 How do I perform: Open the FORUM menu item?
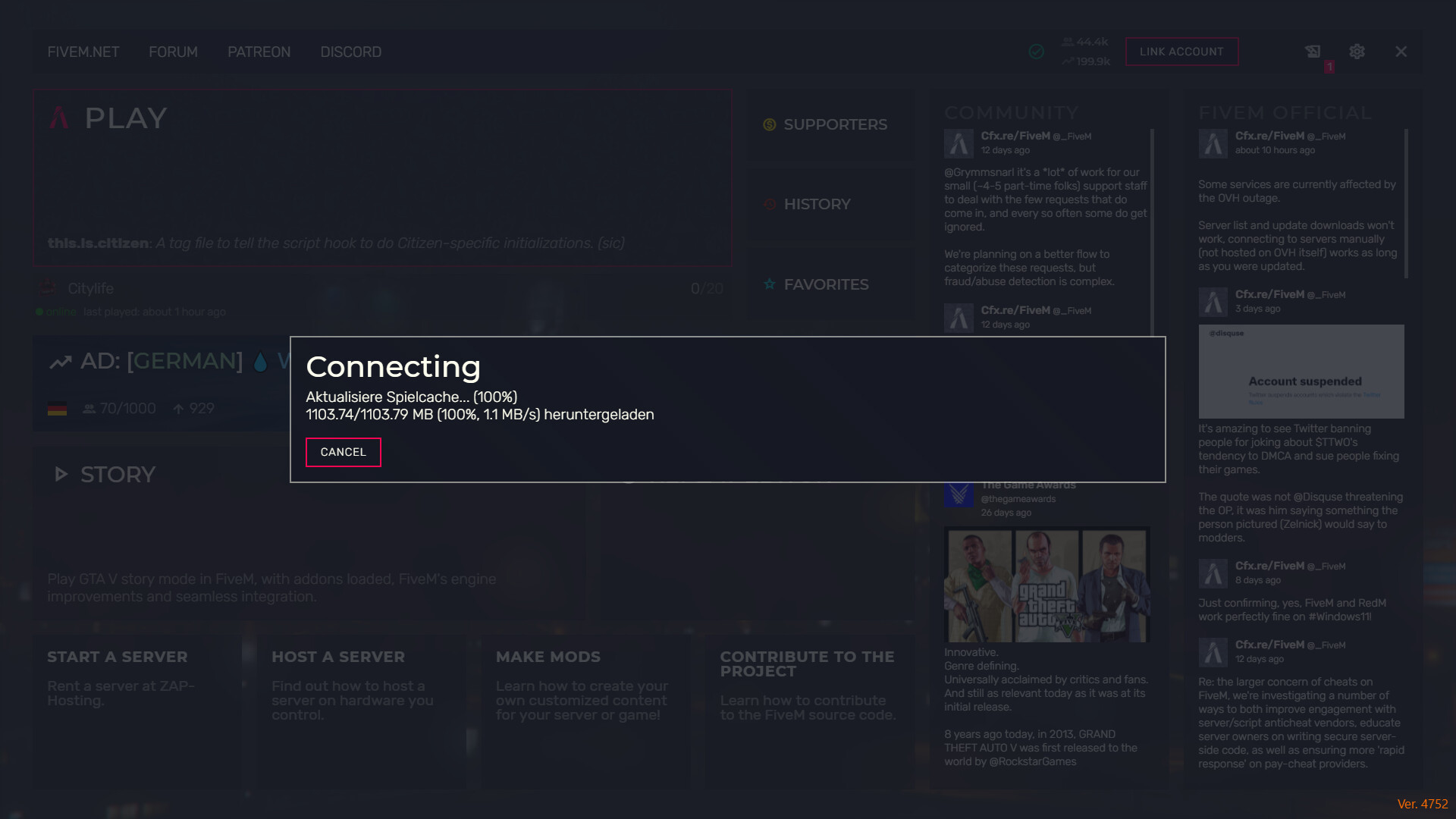click(173, 52)
